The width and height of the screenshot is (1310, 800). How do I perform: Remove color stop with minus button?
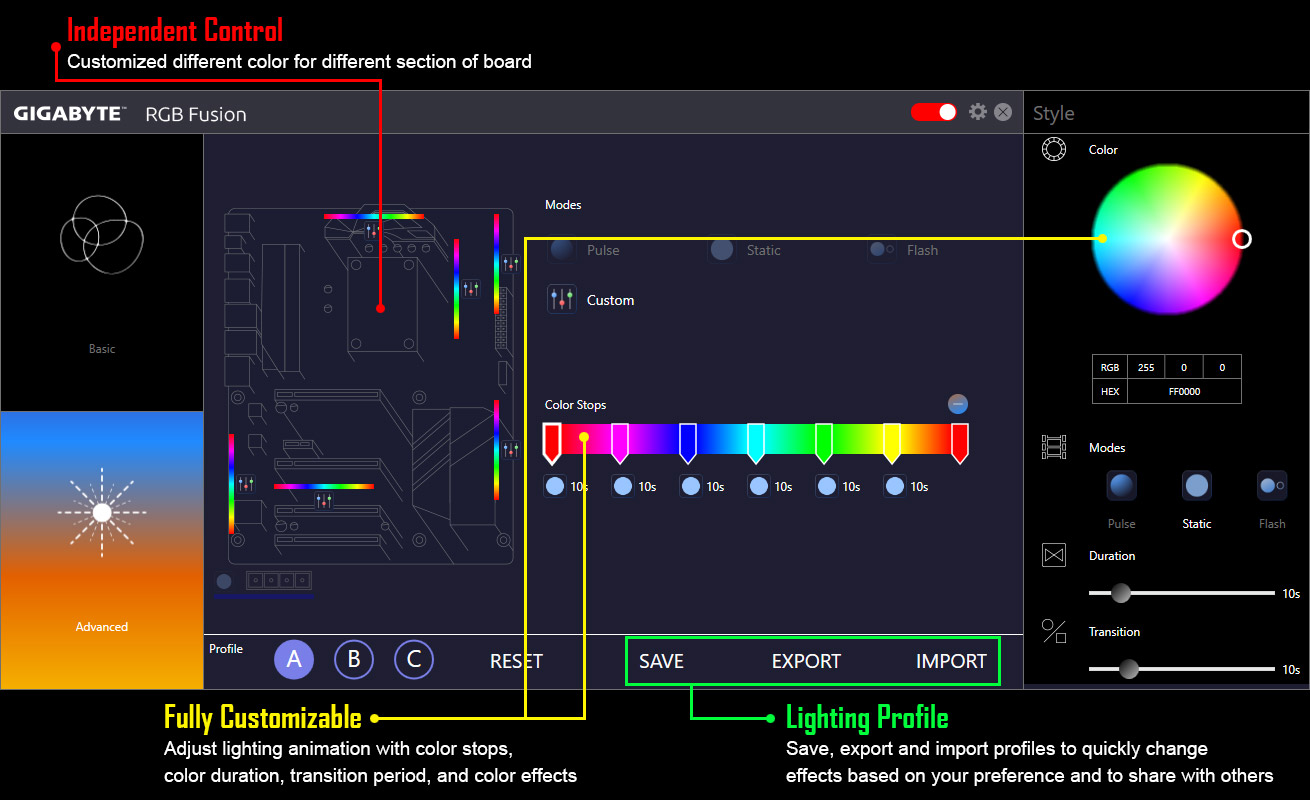[958, 405]
